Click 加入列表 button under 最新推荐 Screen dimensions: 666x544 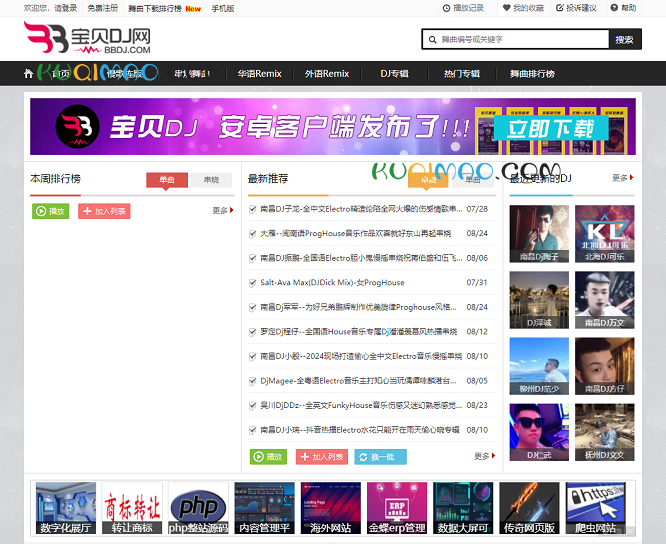(322, 457)
